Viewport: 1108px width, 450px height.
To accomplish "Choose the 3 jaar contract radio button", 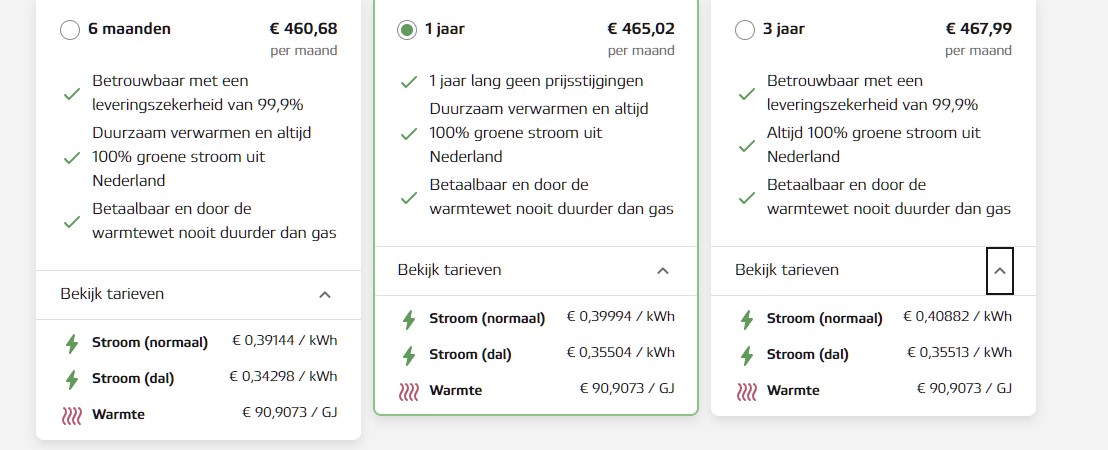I will pos(745,30).
